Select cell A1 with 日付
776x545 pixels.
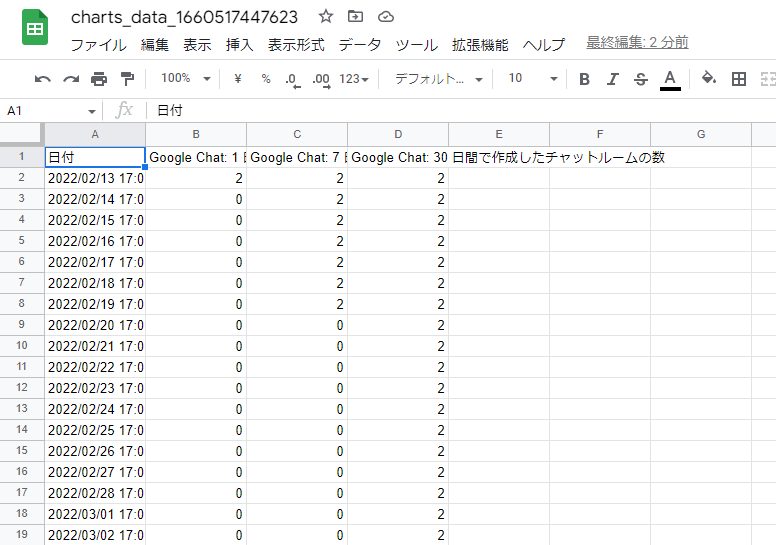pyautogui.click(x=95, y=157)
